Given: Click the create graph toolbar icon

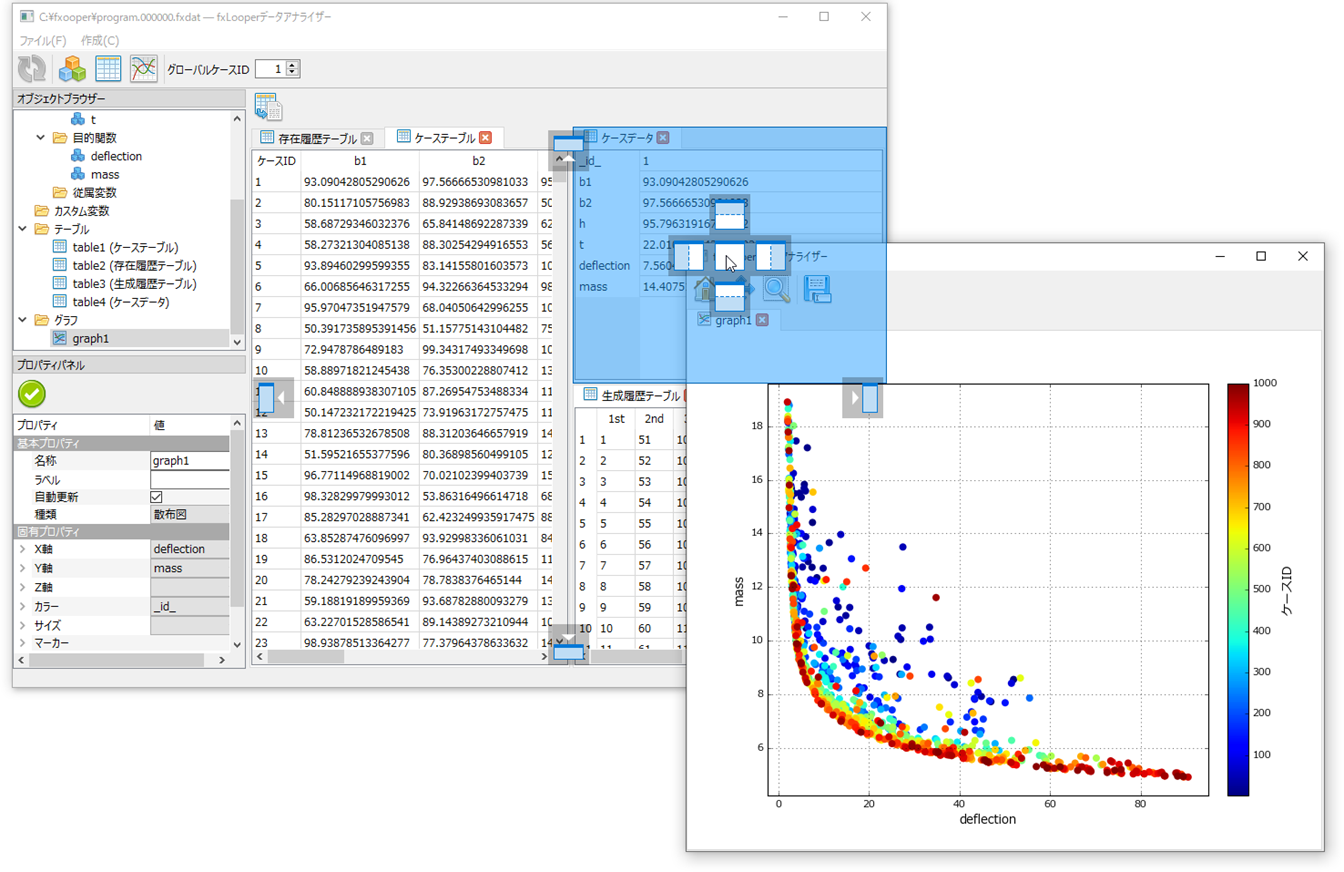Looking at the screenshot, I should [144, 68].
